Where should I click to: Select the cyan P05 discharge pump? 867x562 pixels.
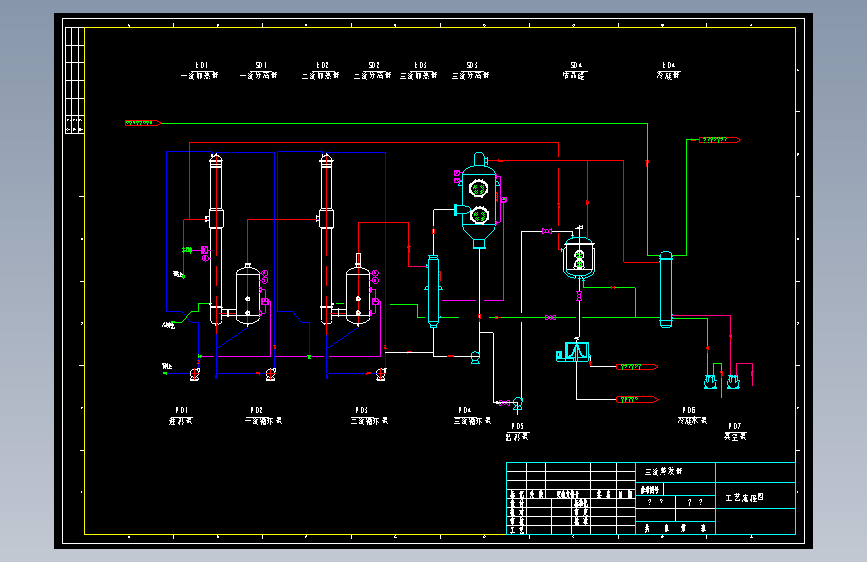click(518, 404)
